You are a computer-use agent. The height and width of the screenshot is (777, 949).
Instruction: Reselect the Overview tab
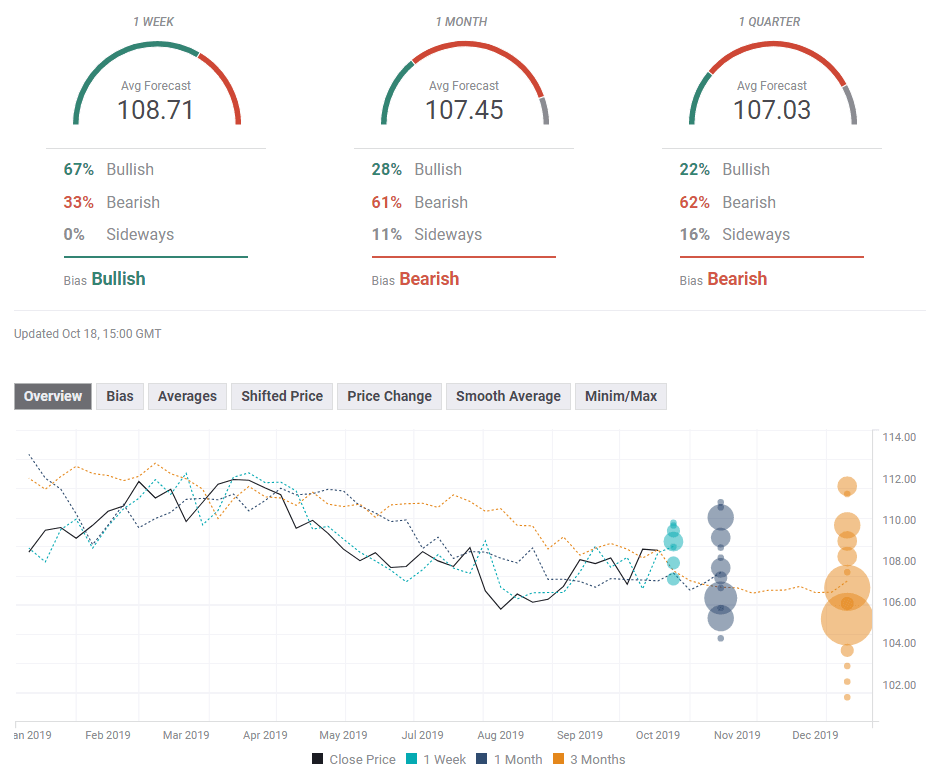click(52, 396)
